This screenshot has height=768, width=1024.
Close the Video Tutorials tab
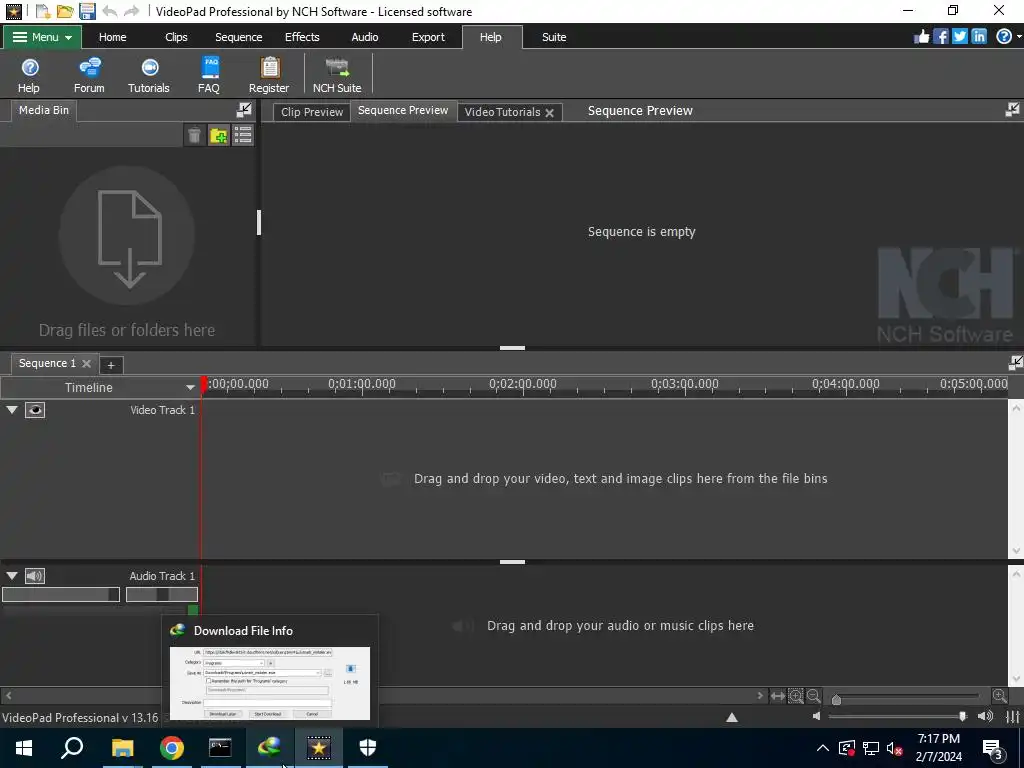pos(550,112)
